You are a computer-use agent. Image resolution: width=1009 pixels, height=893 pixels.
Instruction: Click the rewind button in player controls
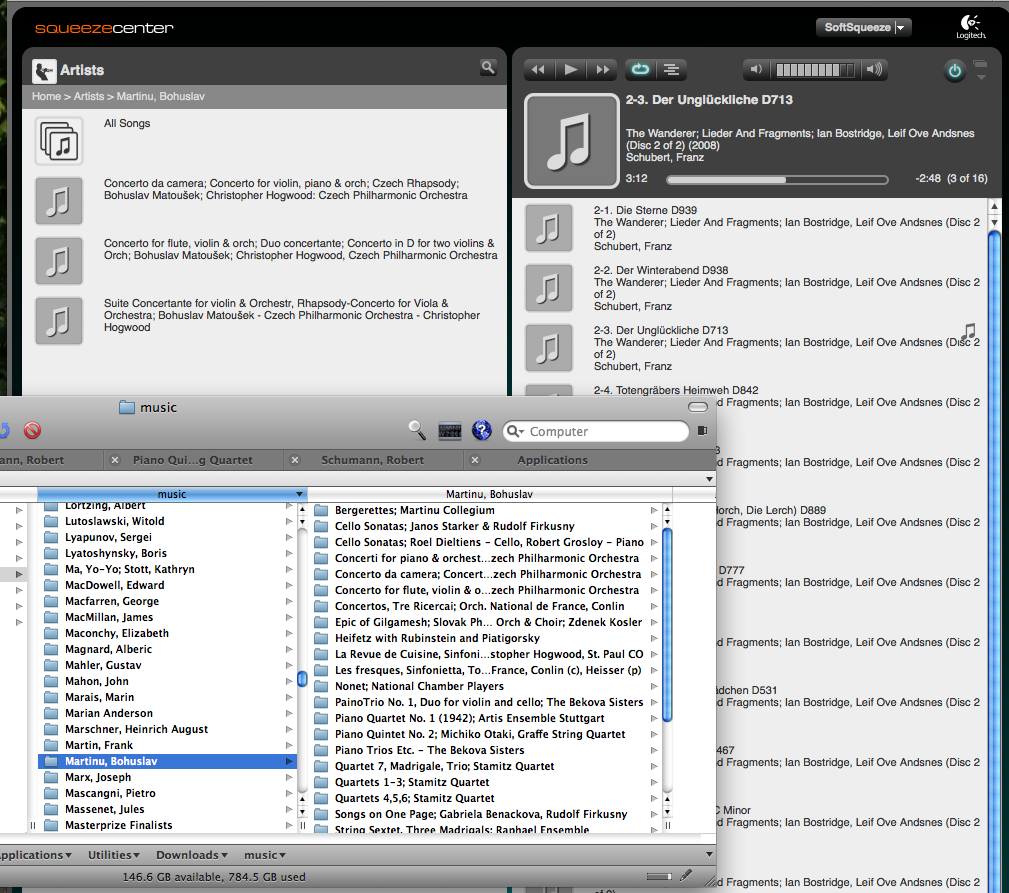point(538,69)
